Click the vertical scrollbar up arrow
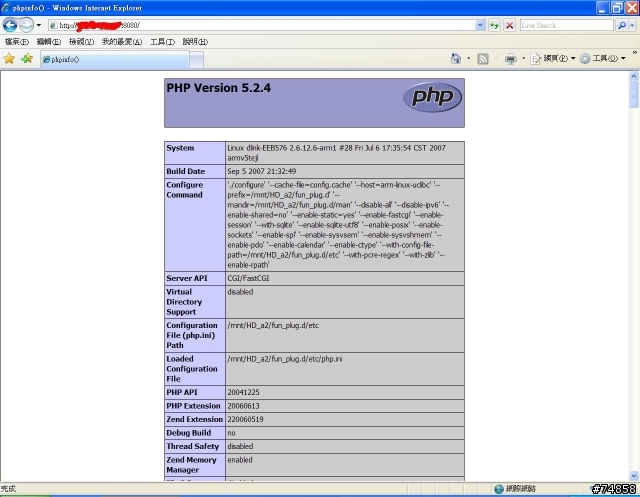Image resolution: width=640 pixels, height=497 pixels. (x=633, y=76)
